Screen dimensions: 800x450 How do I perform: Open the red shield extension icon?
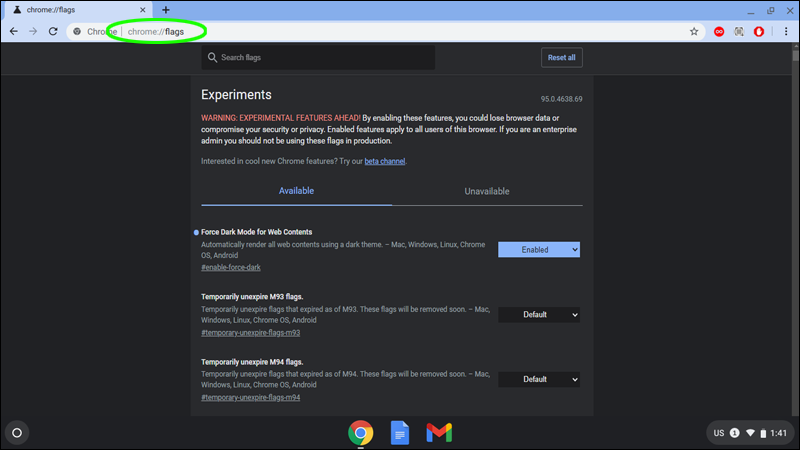tap(759, 32)
